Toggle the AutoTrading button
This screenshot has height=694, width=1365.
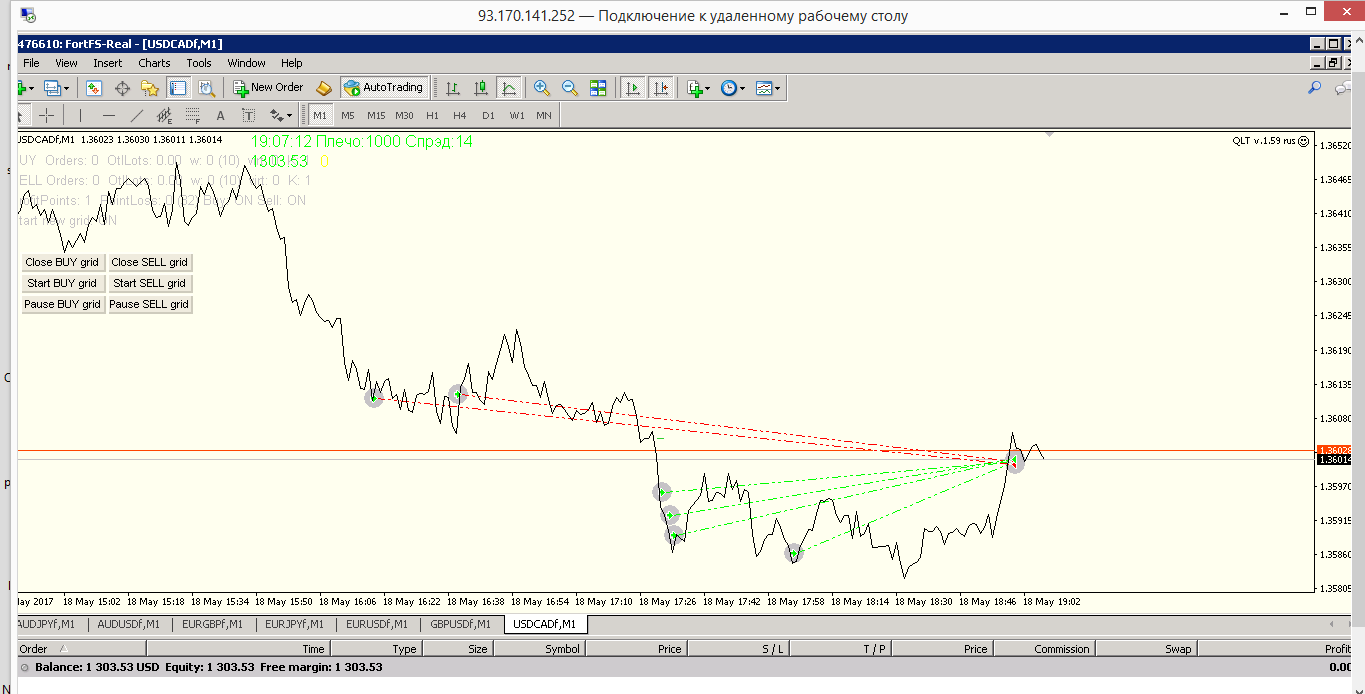tap(384, 88)
